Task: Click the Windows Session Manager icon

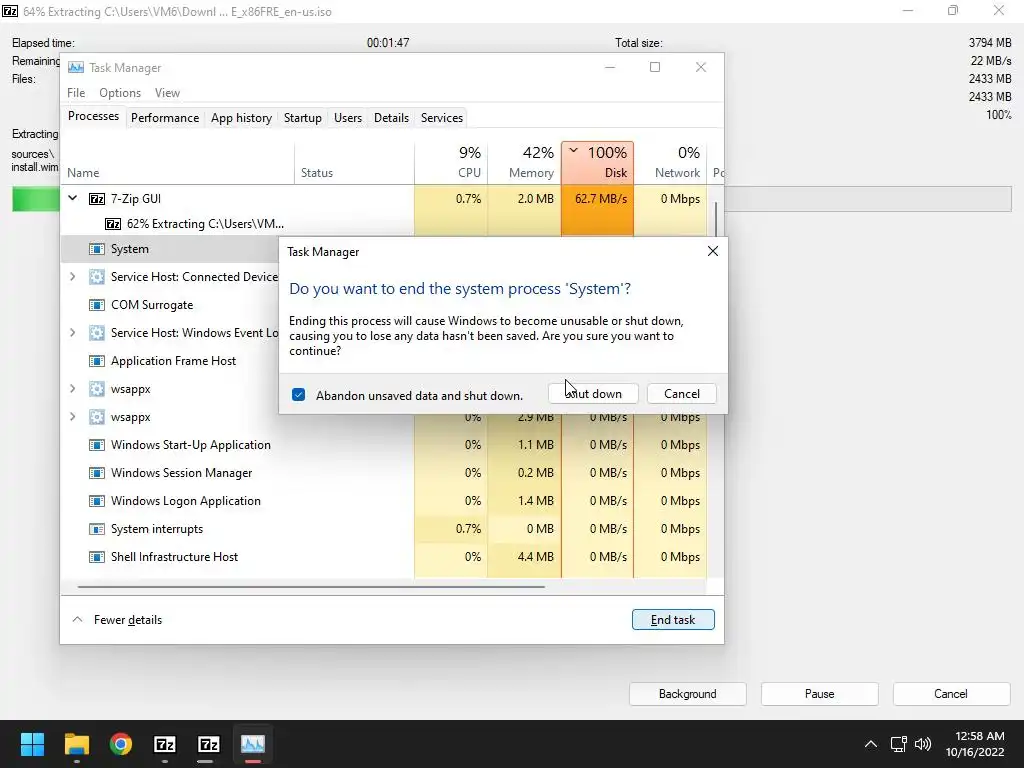Action: [97, 473]
